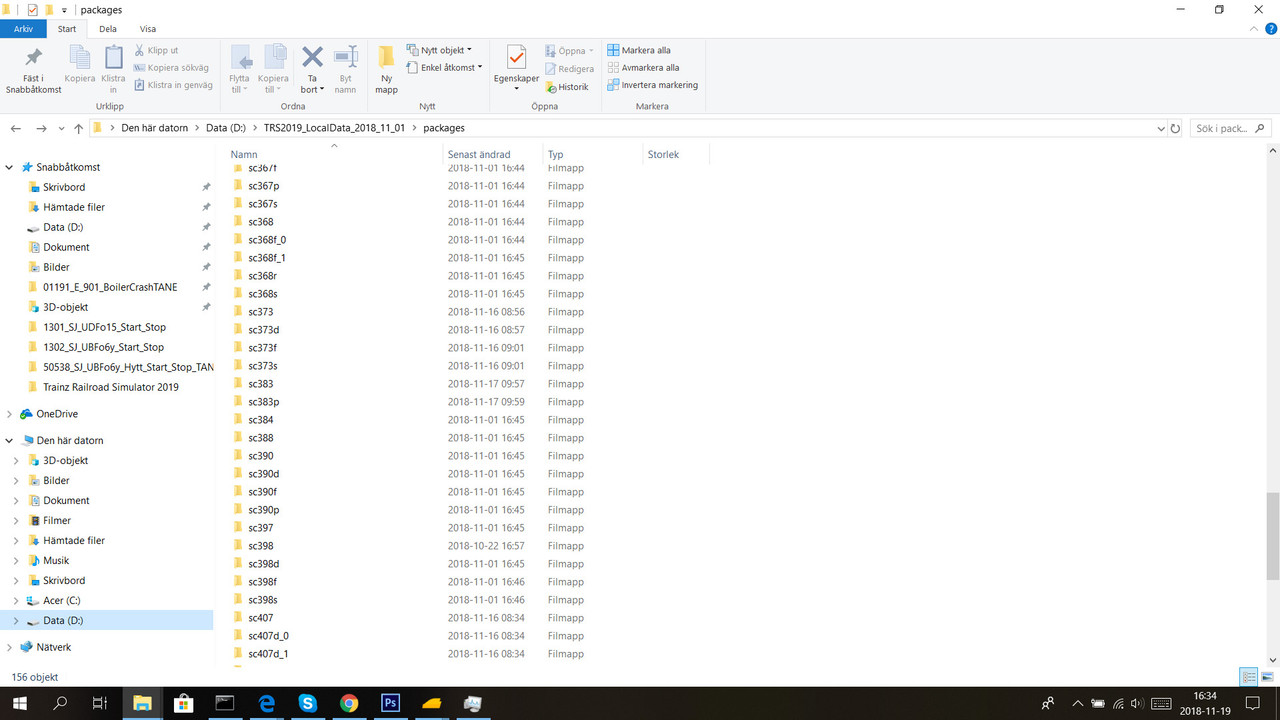This screenshot has width=1280, height=720.
Task: Expand the Acer (C:) tree node
Action: coord(18,600)
